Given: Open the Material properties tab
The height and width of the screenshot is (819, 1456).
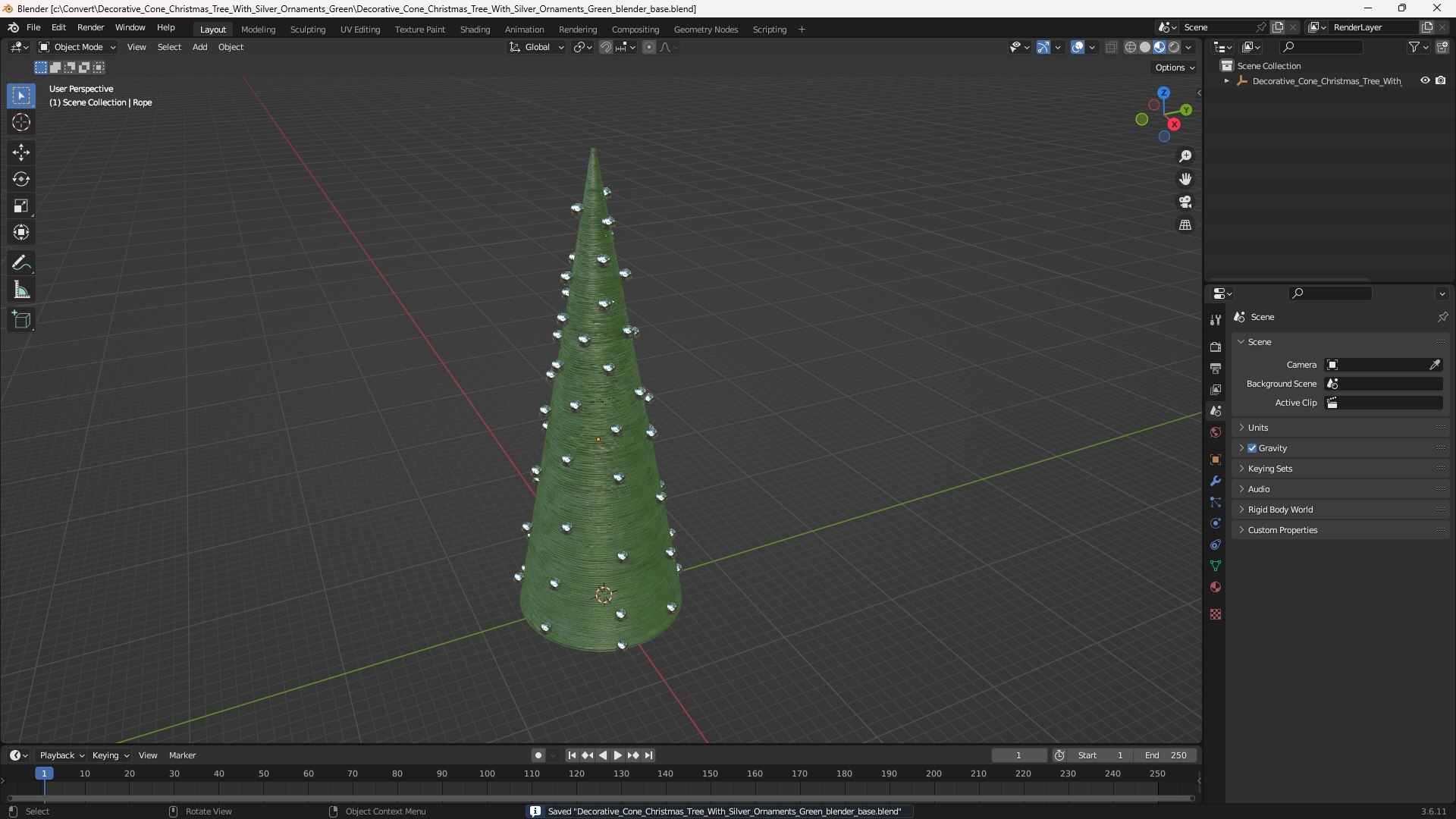Looking at the screenshot, I should coord(1216,587).
